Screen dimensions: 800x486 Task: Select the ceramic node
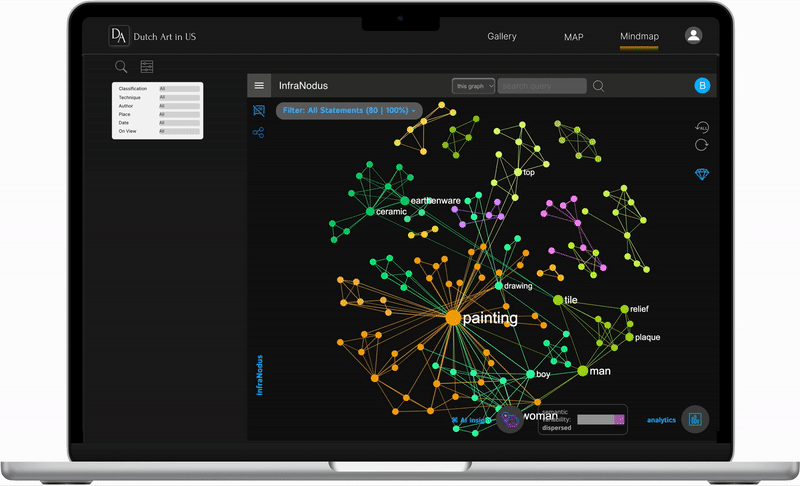[370, 211]
